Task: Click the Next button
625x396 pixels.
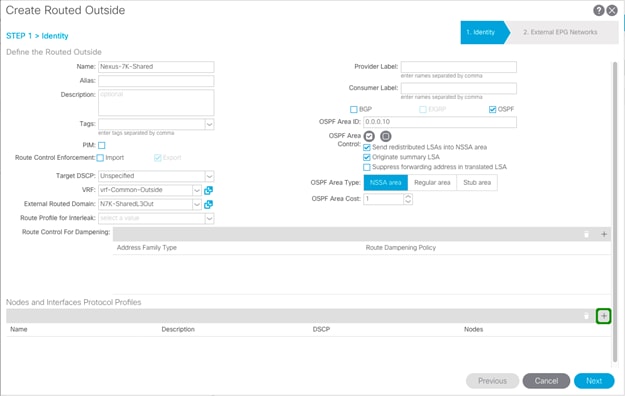Action: (594, 381)
